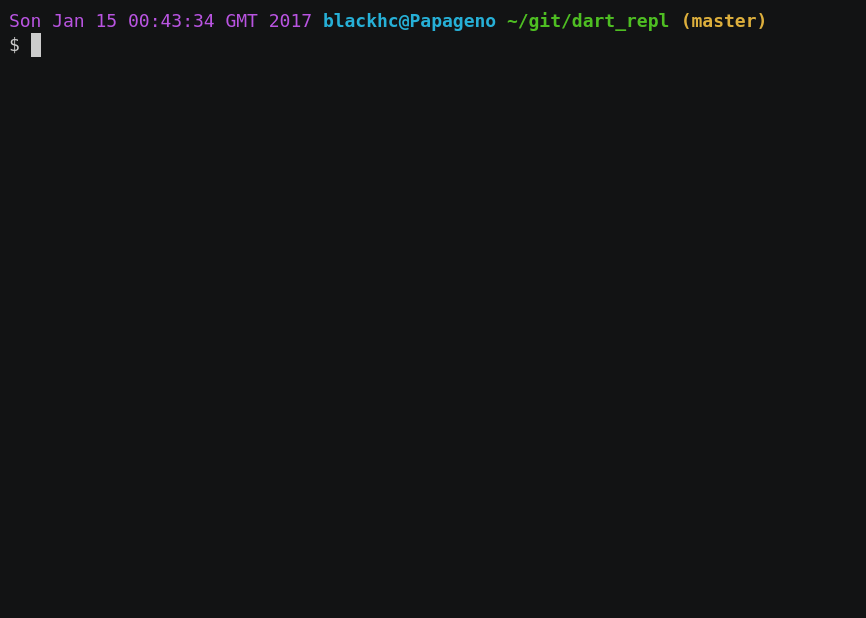Image resolution: width=866 pixels, height=618 pixels.
Task: Click the GMT timezone text
Action: tap(241, 21)
